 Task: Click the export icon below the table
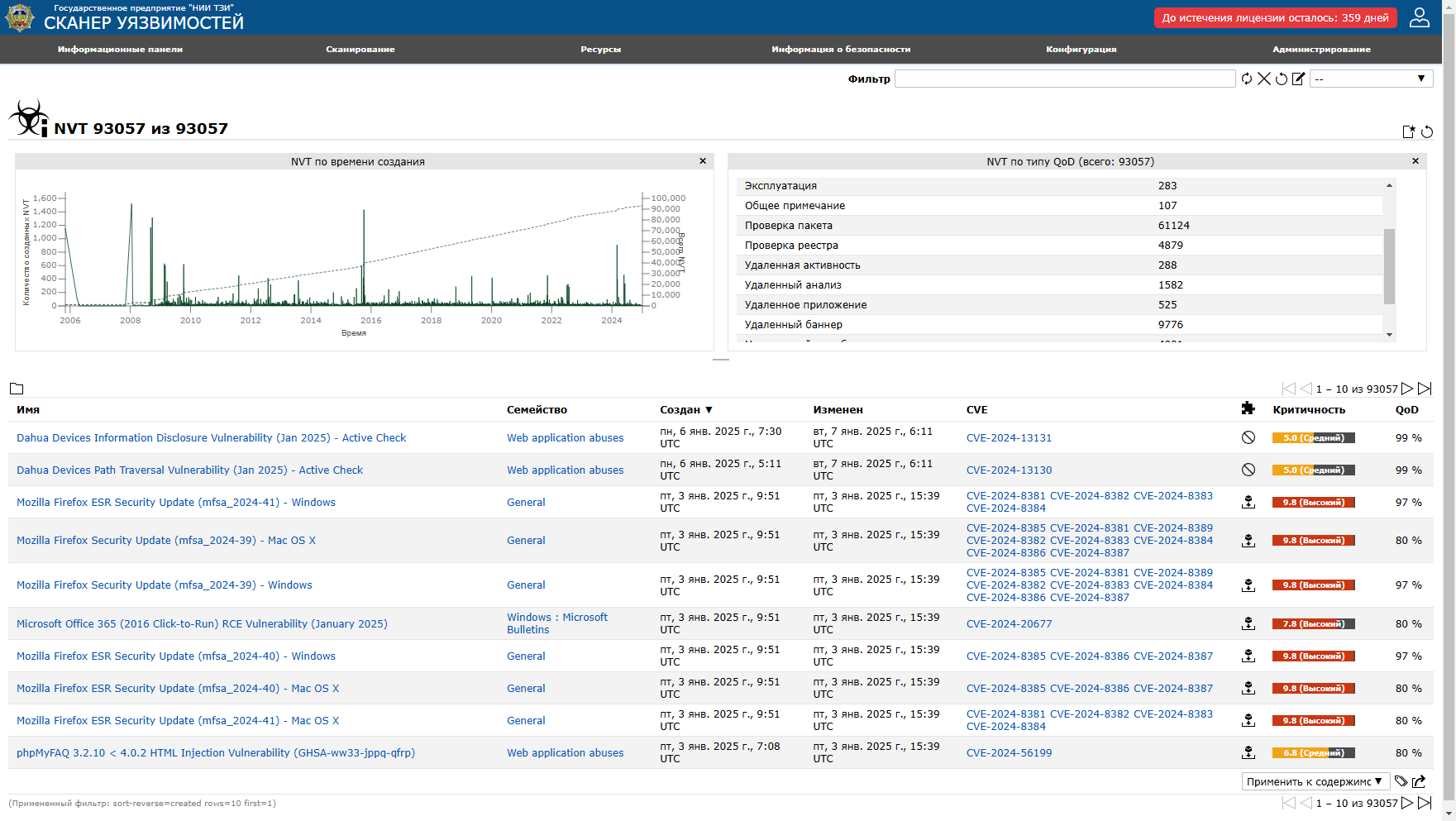point(1419,781)
